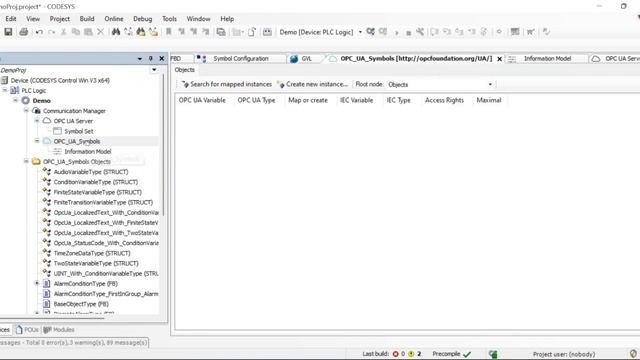
Task: Collapse the Communication Manager node
Action: point(26,111)
